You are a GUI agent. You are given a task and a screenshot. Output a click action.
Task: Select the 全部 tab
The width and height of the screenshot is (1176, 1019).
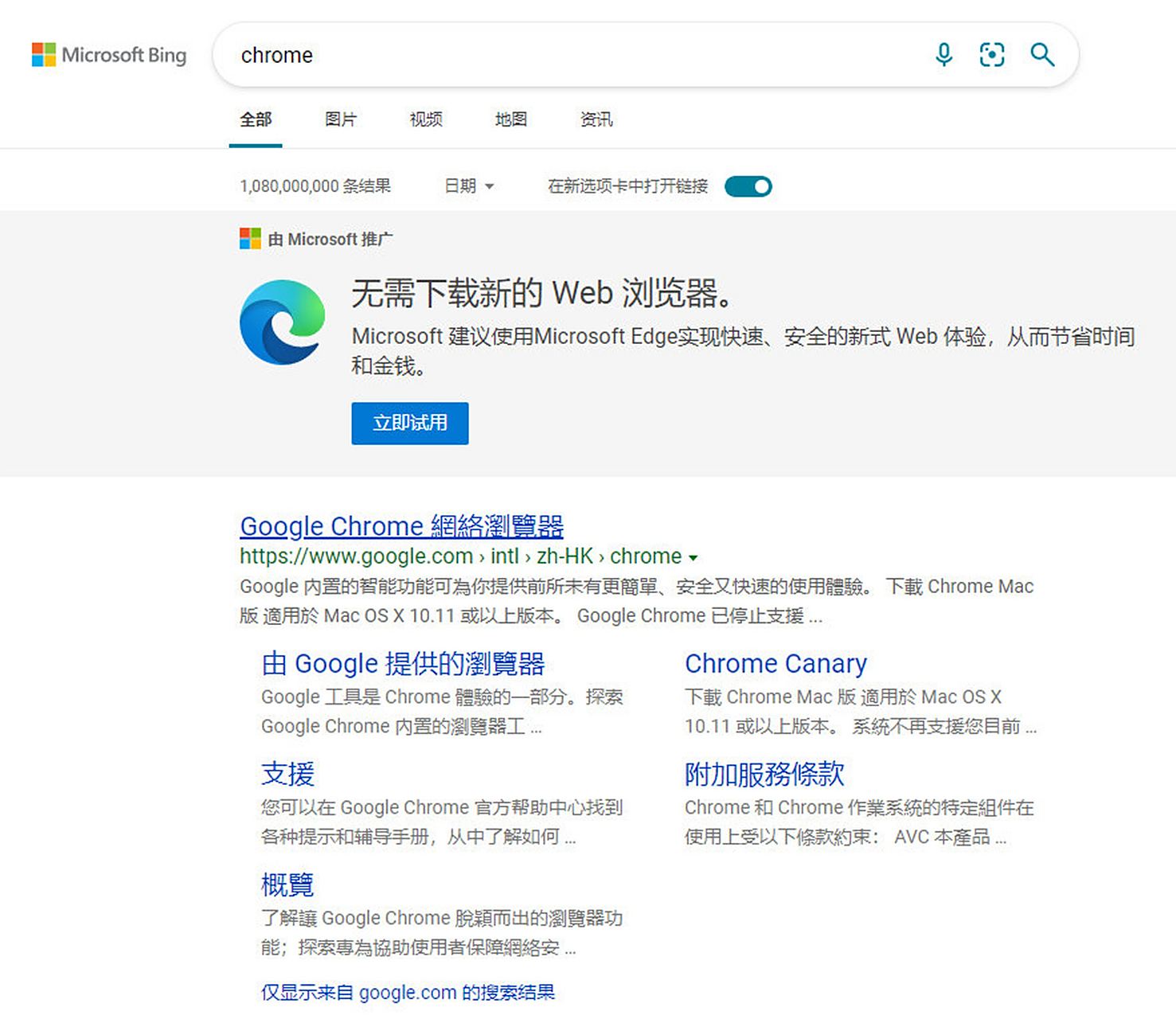(256, 119)
